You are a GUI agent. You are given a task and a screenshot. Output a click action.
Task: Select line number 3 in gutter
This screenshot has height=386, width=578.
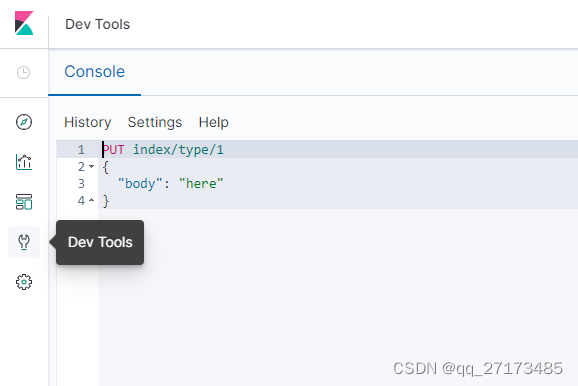click(81, 184)
